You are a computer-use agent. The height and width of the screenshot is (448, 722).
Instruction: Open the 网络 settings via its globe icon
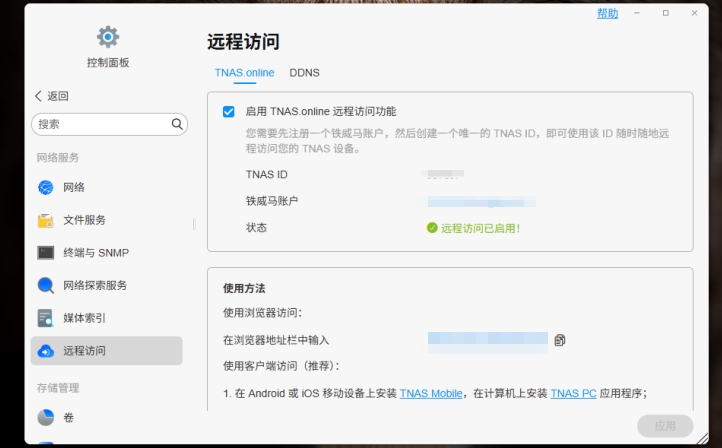click(x=46, y=187)
